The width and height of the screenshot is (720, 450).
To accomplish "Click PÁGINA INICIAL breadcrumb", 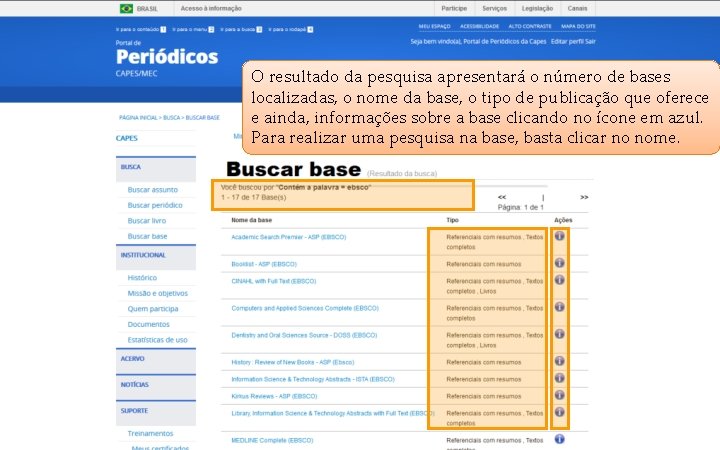I will click(x=138, y=118).
